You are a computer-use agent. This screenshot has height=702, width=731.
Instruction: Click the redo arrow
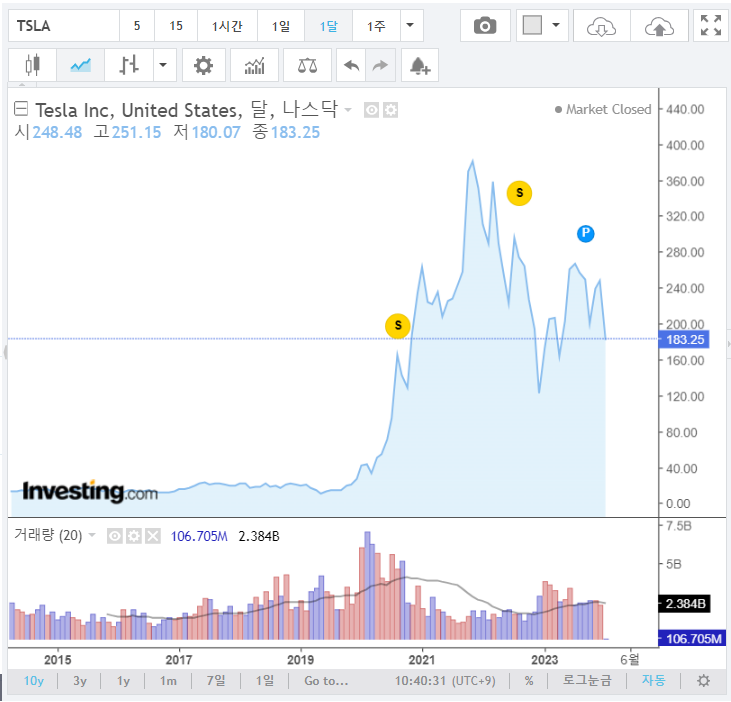[x=380, y=65]
